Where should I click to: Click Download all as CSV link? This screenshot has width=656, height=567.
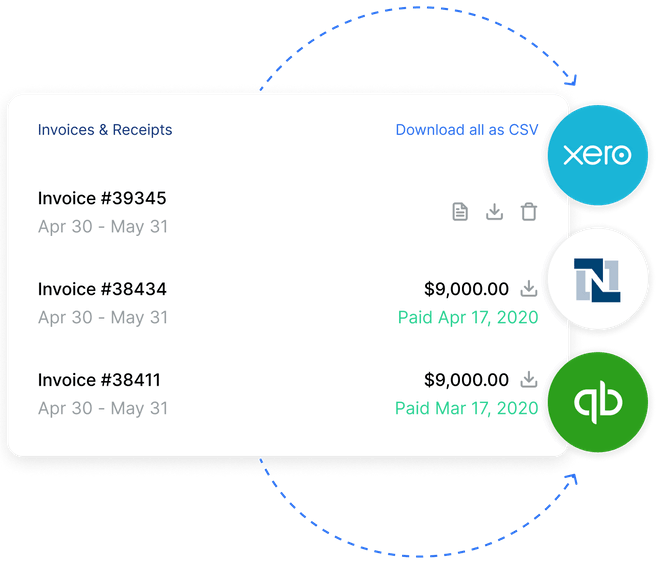[467, 130]
